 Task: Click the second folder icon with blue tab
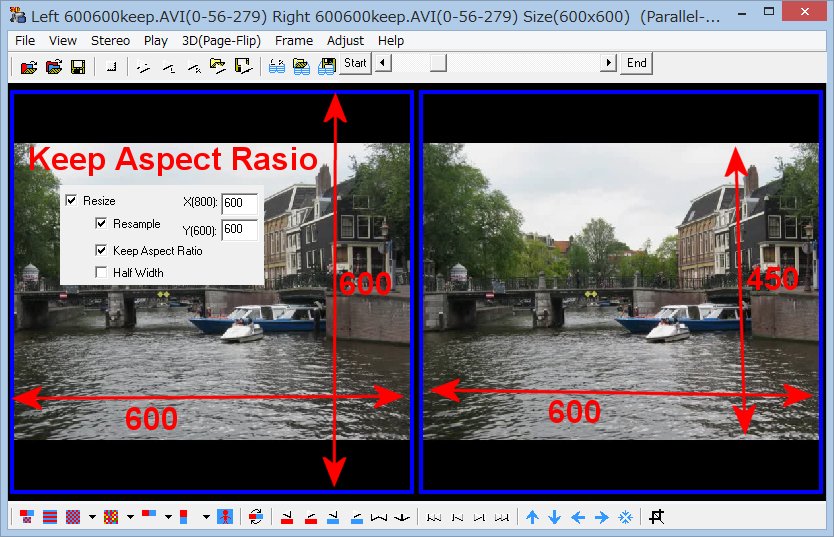54,67
